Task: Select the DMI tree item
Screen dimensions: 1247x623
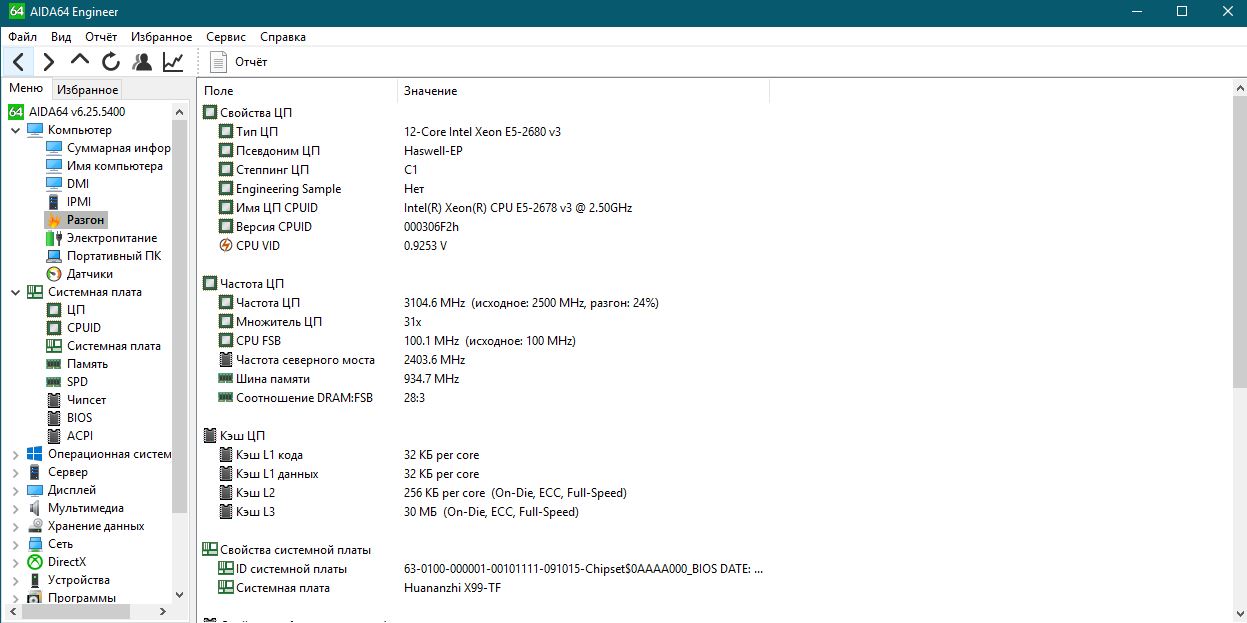Action: point(78,184)
